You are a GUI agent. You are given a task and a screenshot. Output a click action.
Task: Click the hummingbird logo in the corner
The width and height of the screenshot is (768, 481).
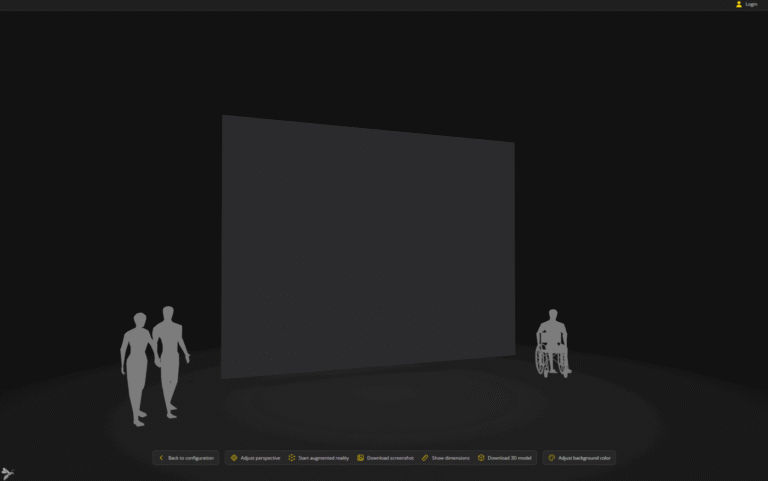(x=7, y=473)
